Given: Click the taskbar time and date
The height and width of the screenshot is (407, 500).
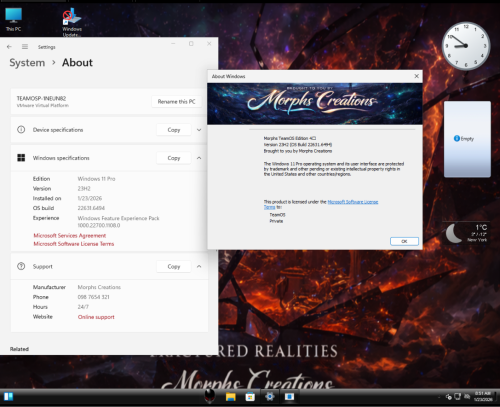Looking at the screenshot, I should (x=483, y=397).
